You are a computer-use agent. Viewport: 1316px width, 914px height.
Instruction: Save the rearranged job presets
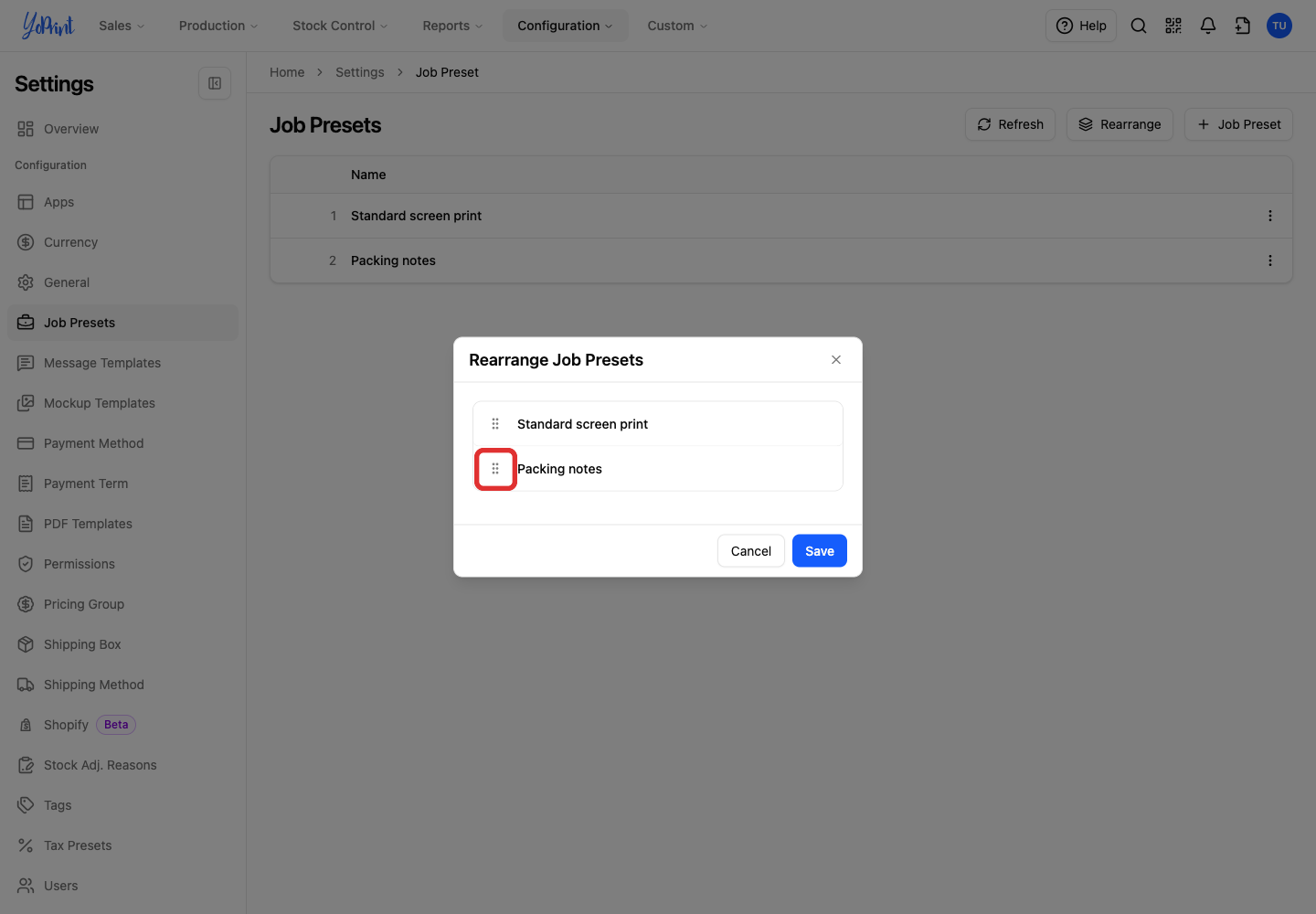[x=820, y=551]
